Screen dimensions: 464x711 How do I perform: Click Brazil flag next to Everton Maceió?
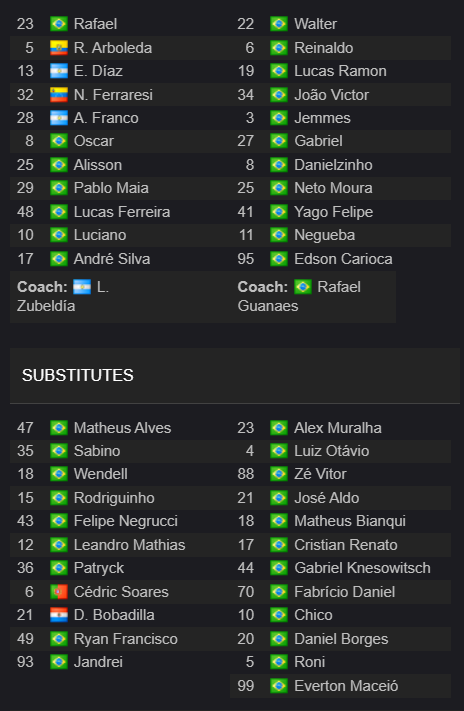tap(279, 686)
